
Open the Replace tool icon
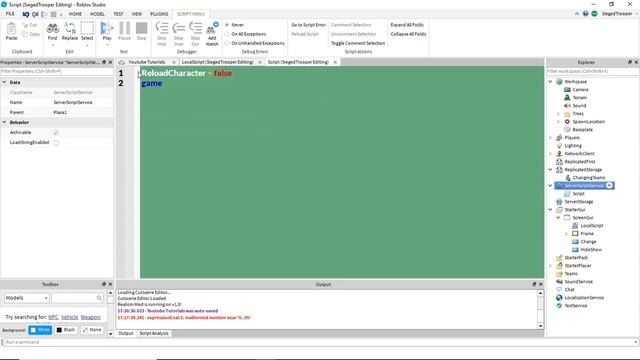click(70, 29)
